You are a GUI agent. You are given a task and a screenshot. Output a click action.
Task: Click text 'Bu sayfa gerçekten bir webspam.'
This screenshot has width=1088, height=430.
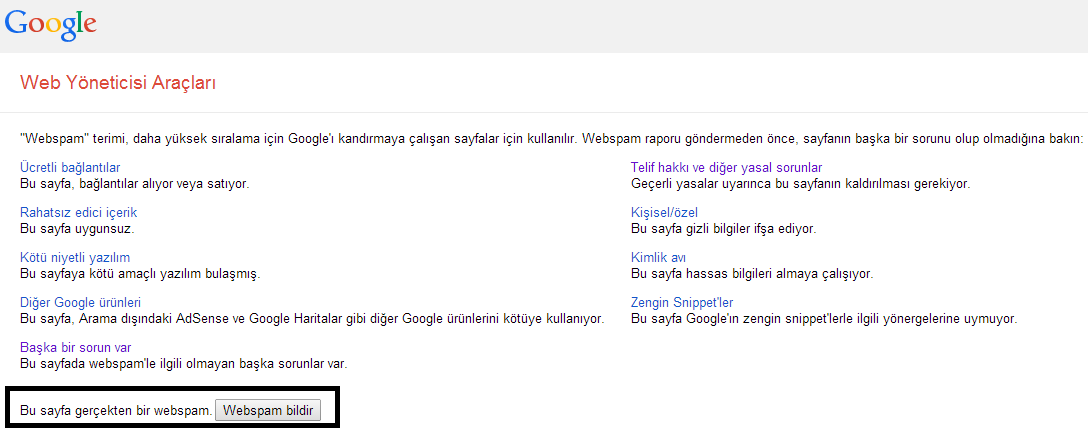pos(116,411)
